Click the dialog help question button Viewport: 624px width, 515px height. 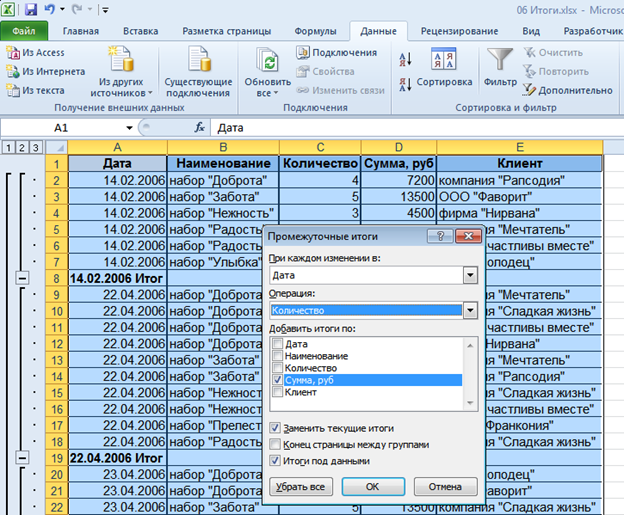(x=440, y=236)
